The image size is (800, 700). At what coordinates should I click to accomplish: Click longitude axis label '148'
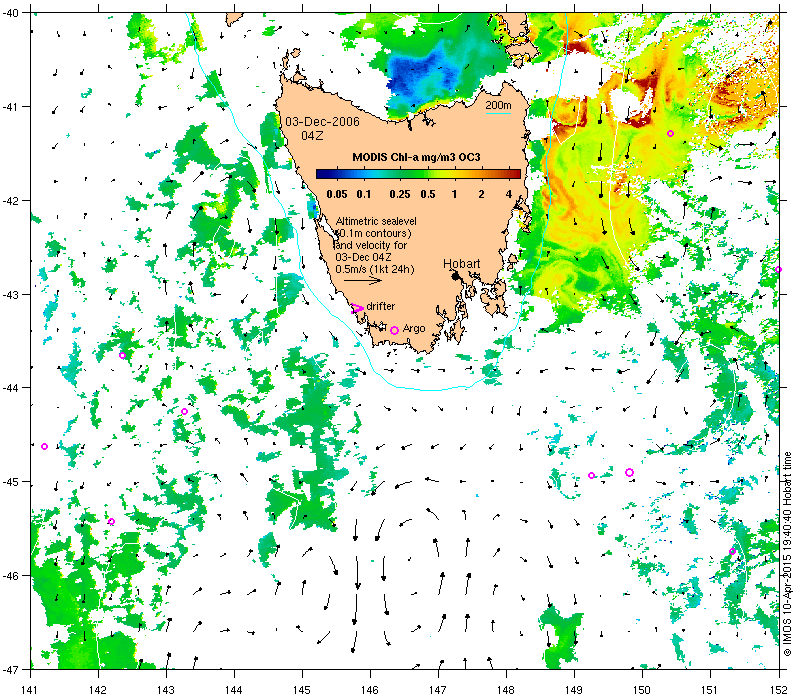(x=506, y=690)
